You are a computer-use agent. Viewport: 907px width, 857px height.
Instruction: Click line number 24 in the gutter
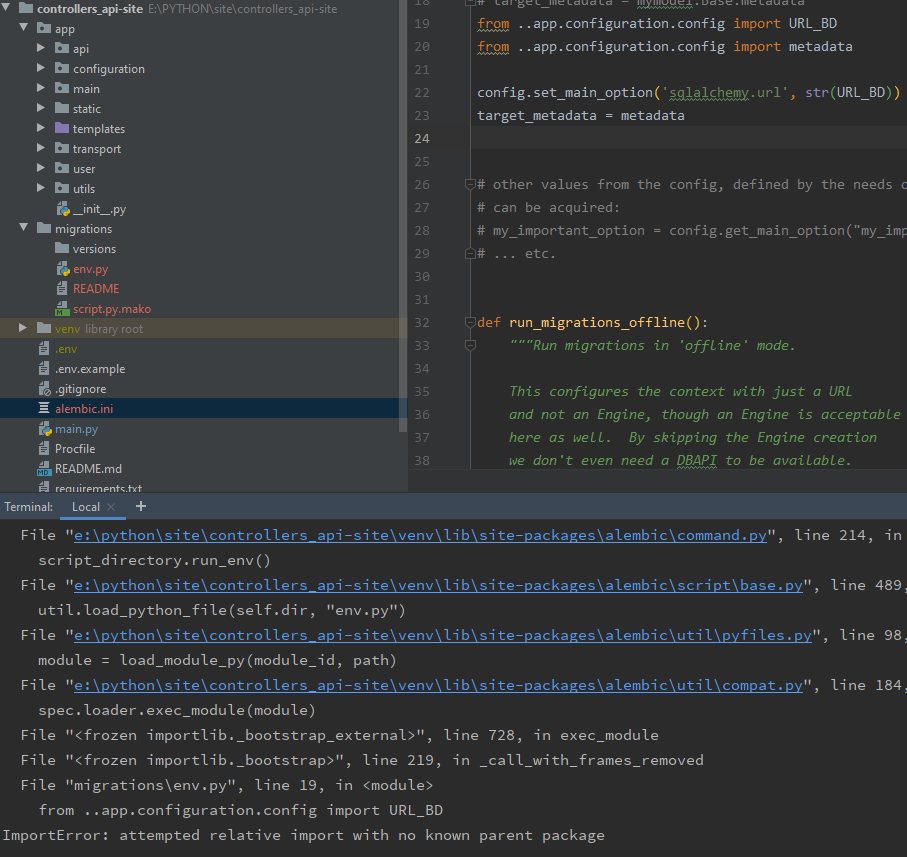[422, 139]
